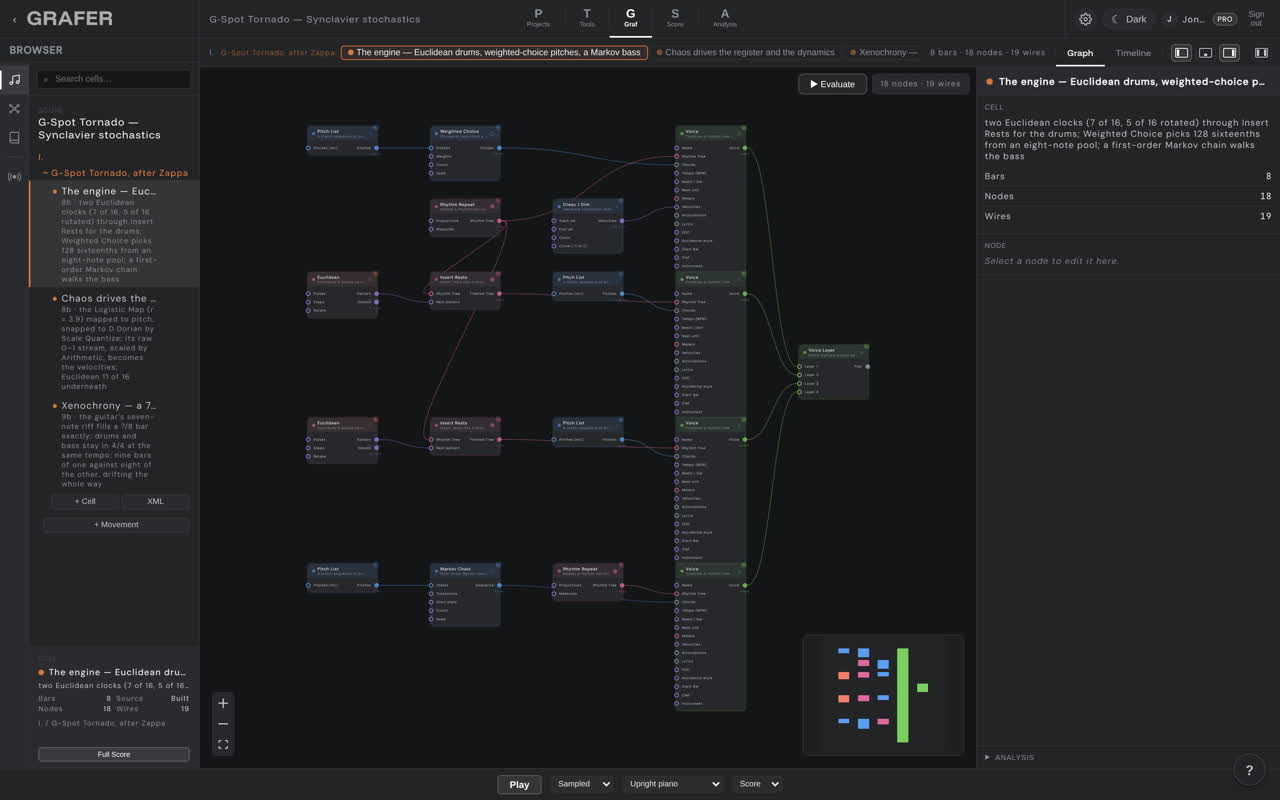Toggle the Dark theme switch
1280x800 pixels.
click(1129, 19)
